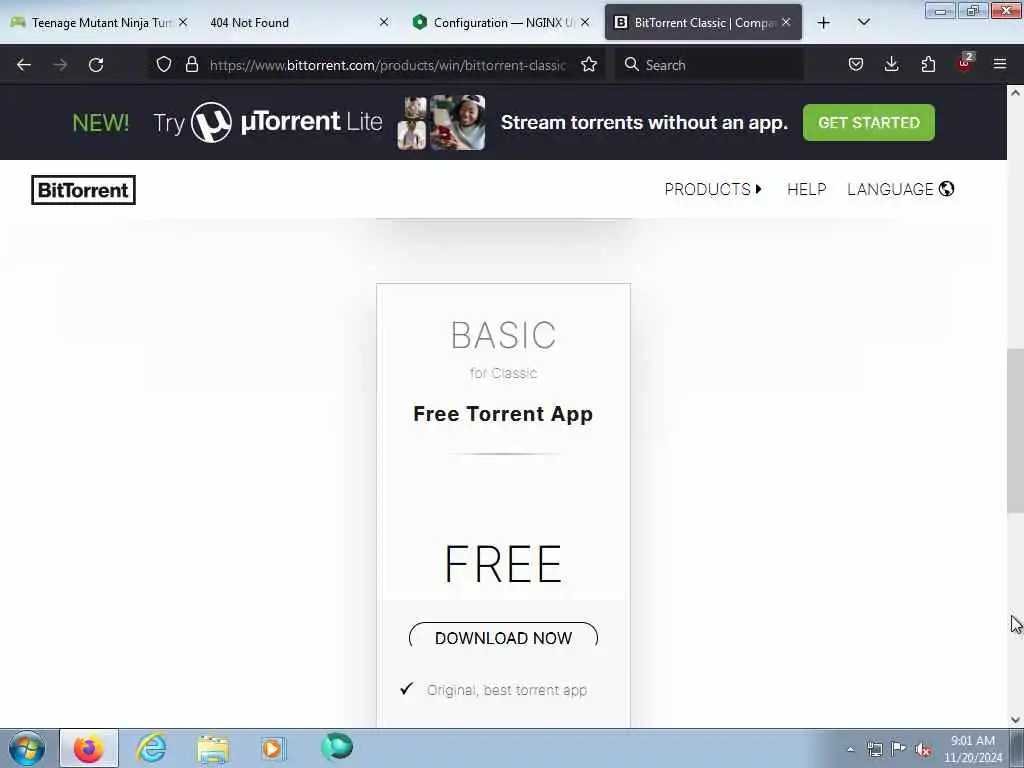Image resolution: width=1024 pixels, height=768 pixels.
Task: Reload the BitTorrent page
Action: pyautogui.click(x=96, y=65)
